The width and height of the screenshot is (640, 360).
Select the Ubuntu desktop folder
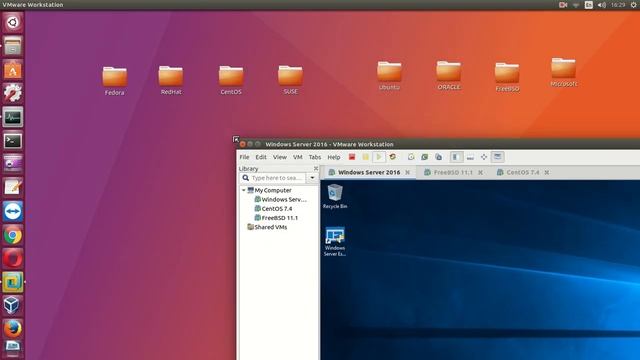click(389, 76)
